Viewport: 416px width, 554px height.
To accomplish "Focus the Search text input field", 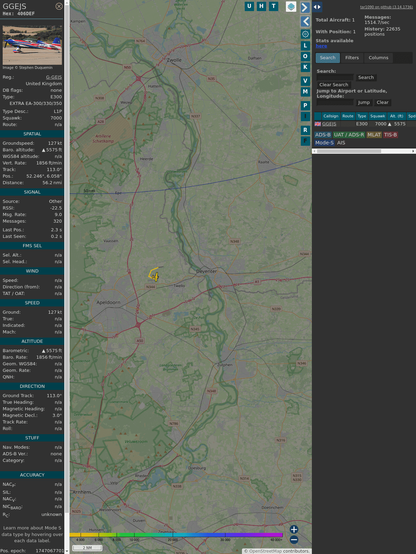I will (335, 77).
